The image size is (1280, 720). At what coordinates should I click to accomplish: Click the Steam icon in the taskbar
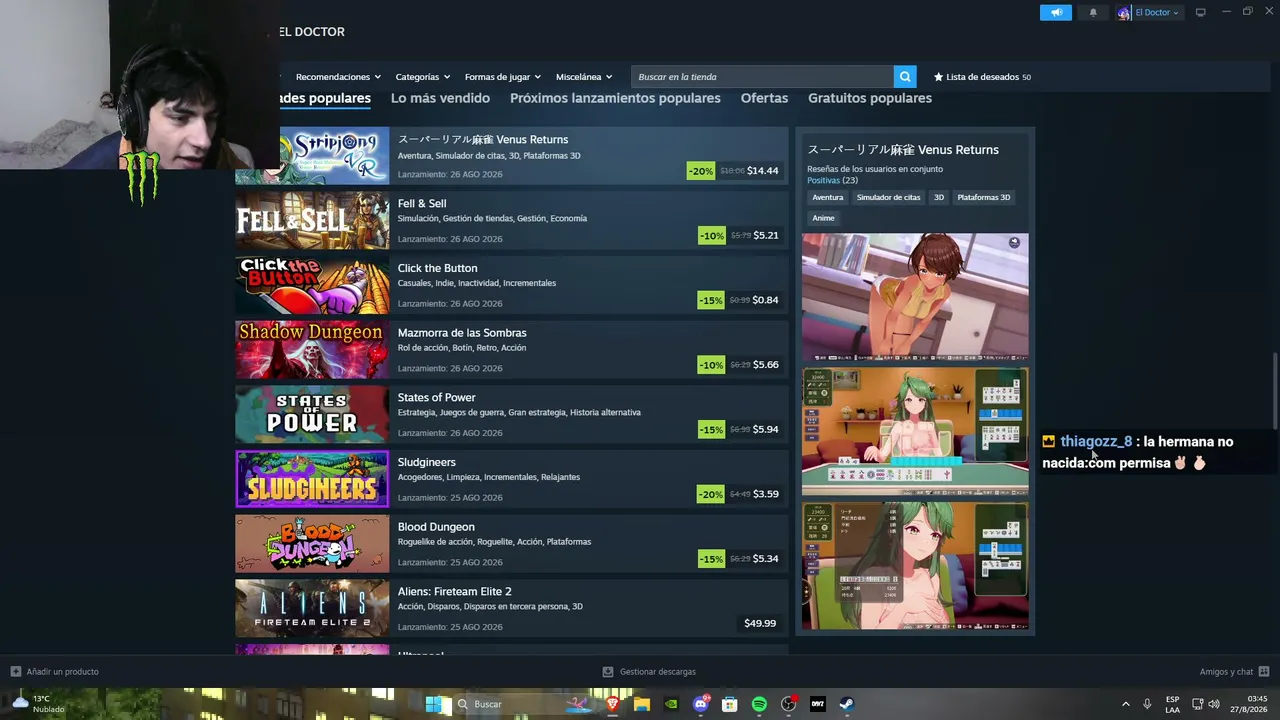[x=847, y=704]
